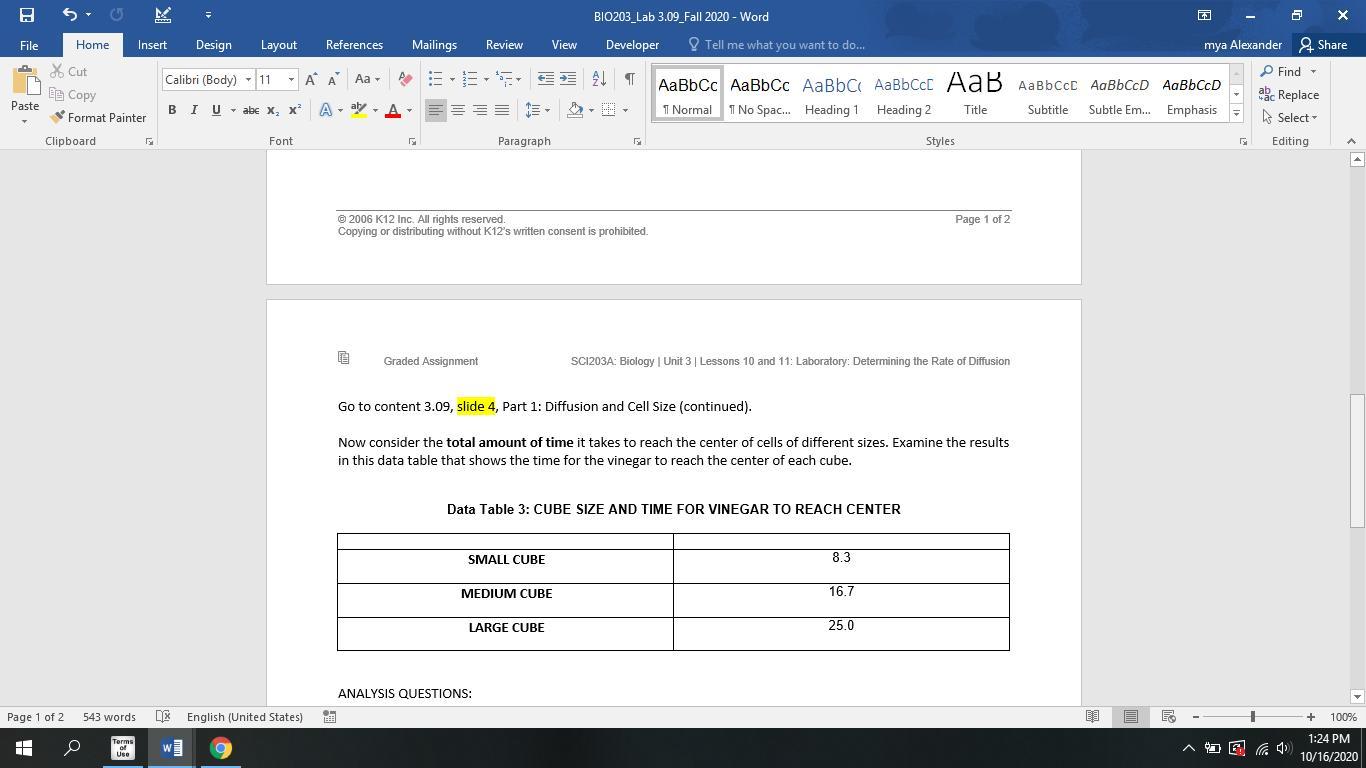Click the font color red swatch
The height and width of the screenshot is (768, 1366).
(x=393, y=110)
